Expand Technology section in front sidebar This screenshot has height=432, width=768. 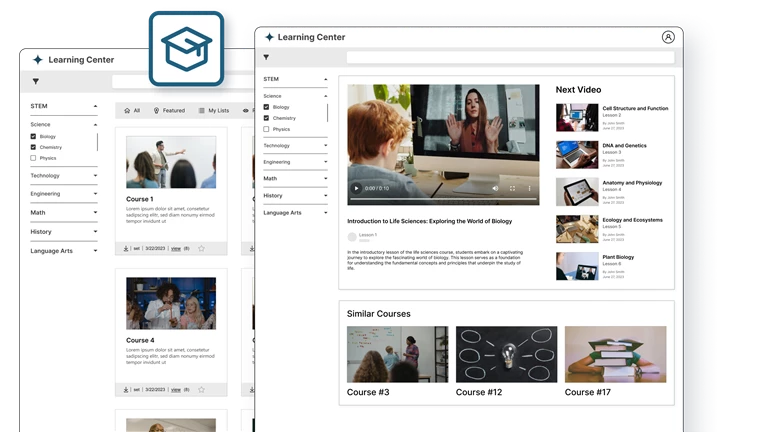325,146
